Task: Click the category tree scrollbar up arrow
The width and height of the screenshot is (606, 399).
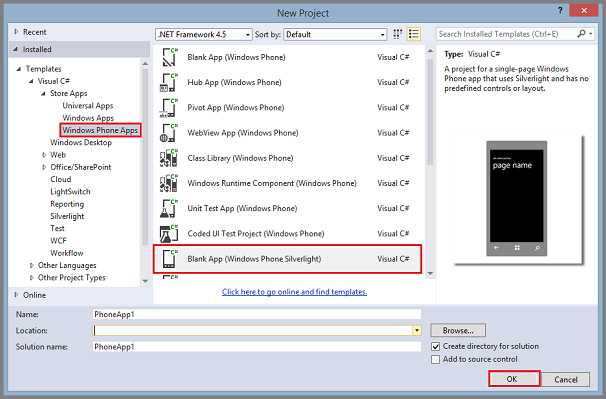Action: 145,63
